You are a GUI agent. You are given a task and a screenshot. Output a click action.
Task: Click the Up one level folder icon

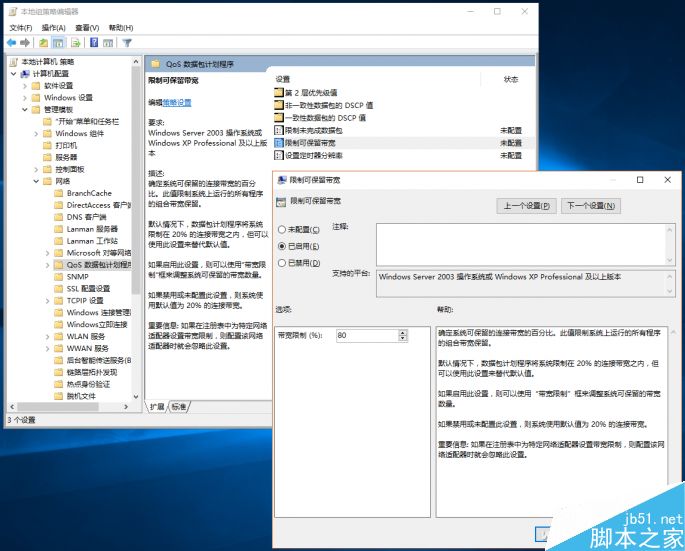point(45,43)
